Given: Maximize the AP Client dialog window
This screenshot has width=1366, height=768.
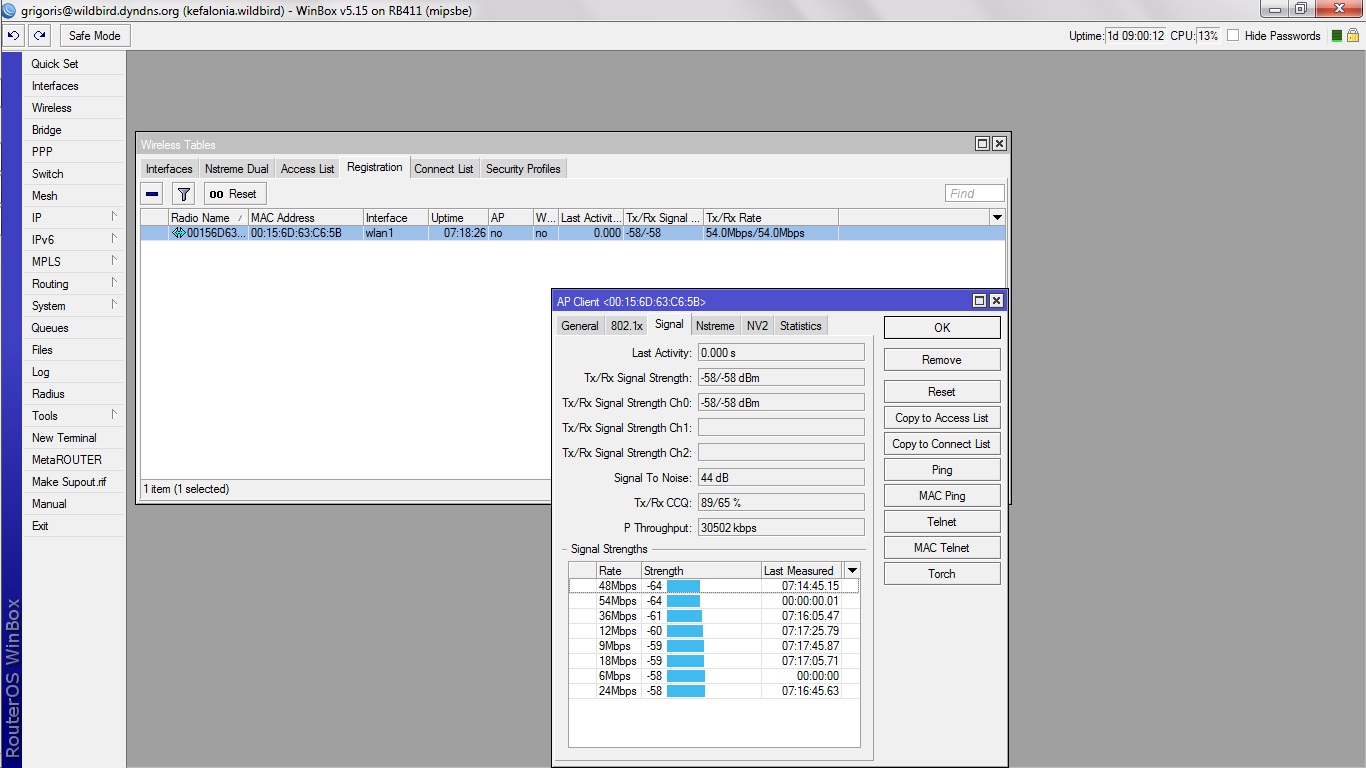Looking at the screenshot, I should (x=980, y=301).
